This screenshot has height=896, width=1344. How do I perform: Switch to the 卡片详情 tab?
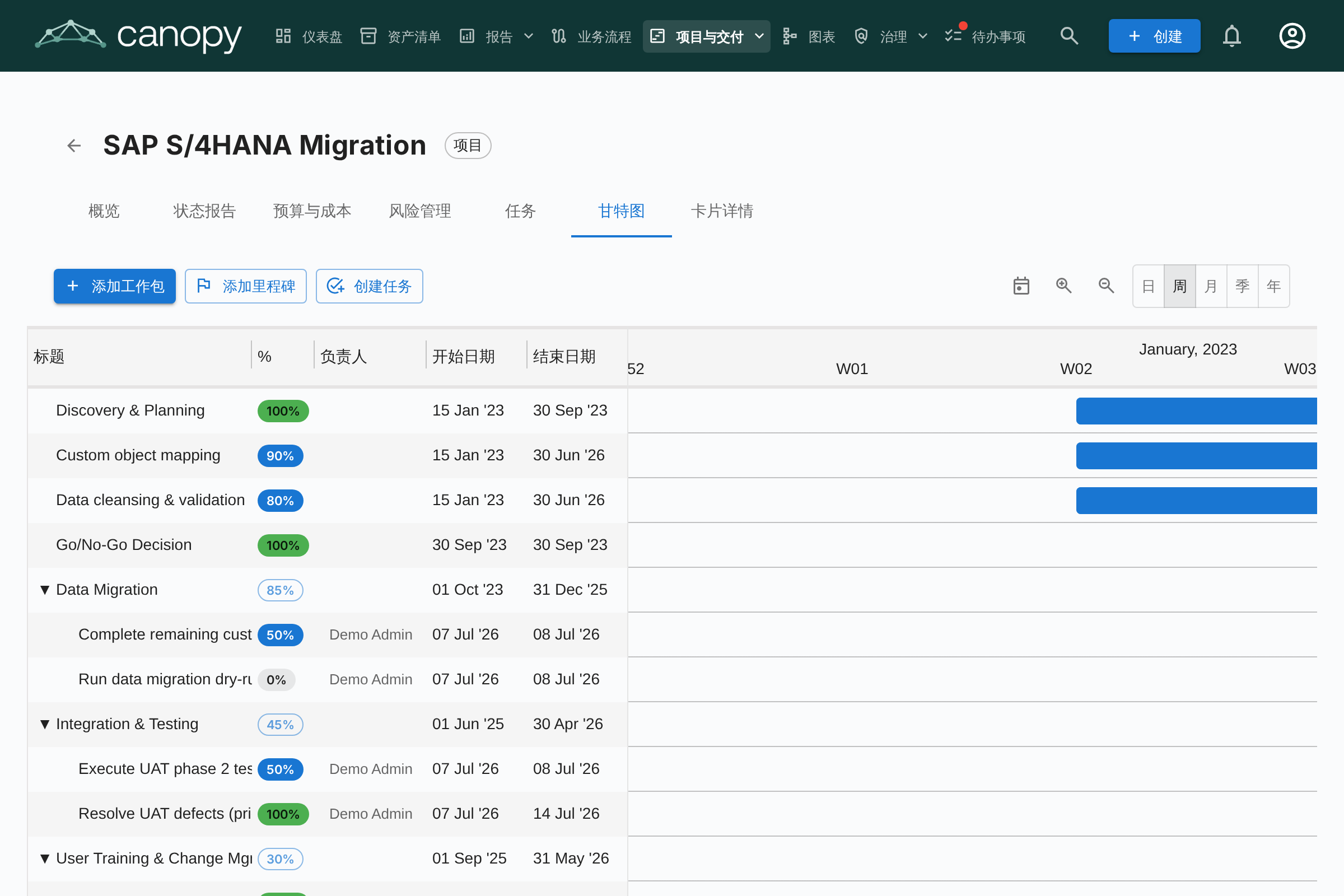(722, 211)
